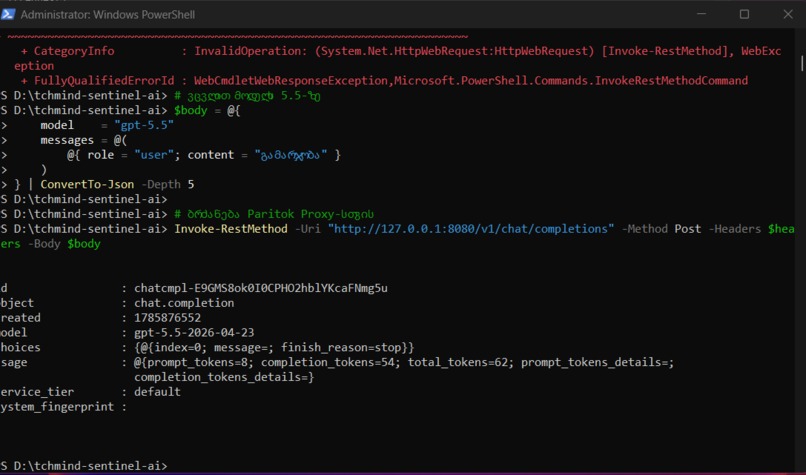The height and width of the screenshot is (475, 806).
Task: Click the '-Method' parameter text
Action: click(x=645, y=229)
